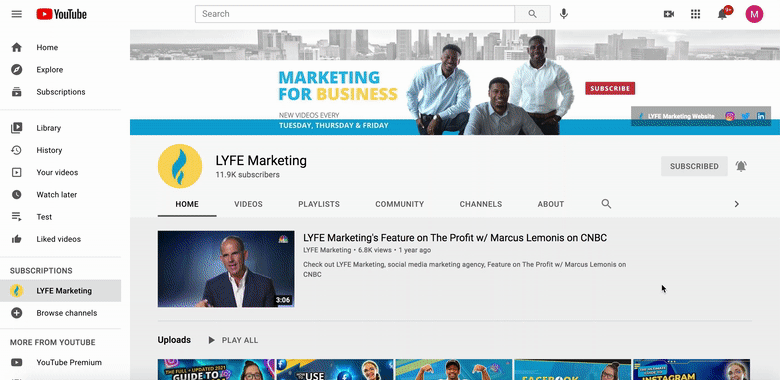Click PLAY ALL uploads
The width and height of the screenshot is (780, 380).
point(233,340)
